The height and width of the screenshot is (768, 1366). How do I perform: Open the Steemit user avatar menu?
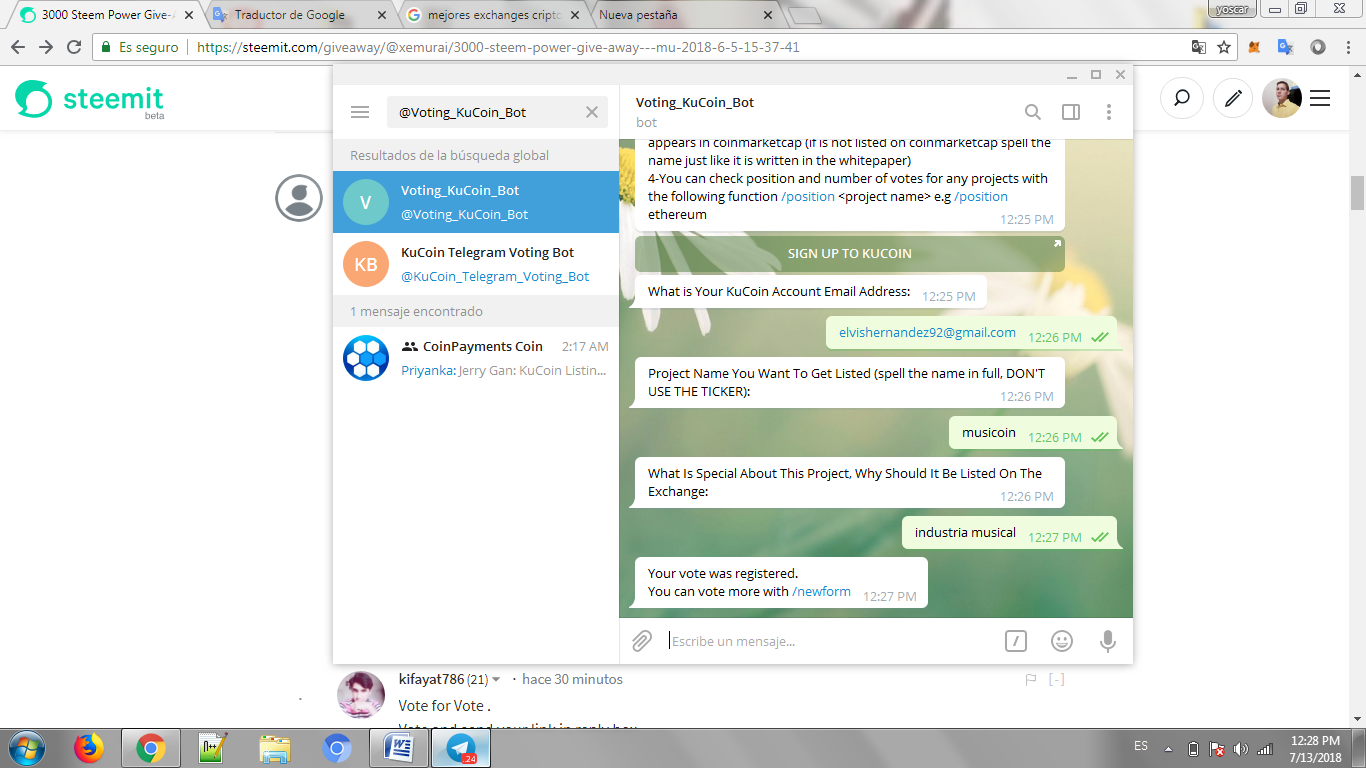[x=1282, y=98]
